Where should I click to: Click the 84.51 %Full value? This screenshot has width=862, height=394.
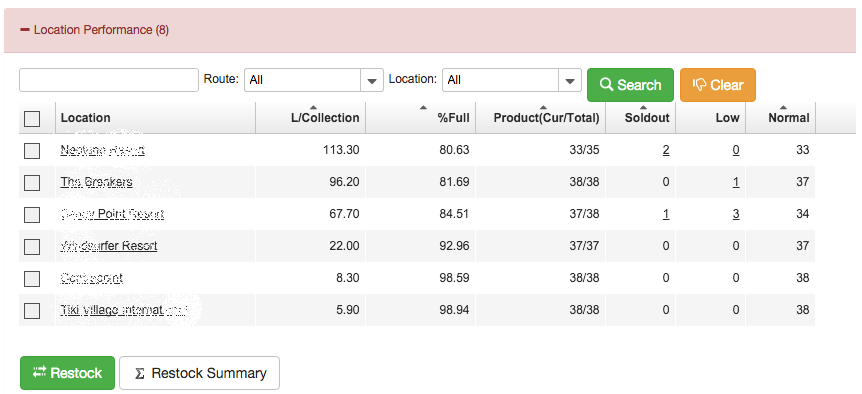[x=454, y=214]
